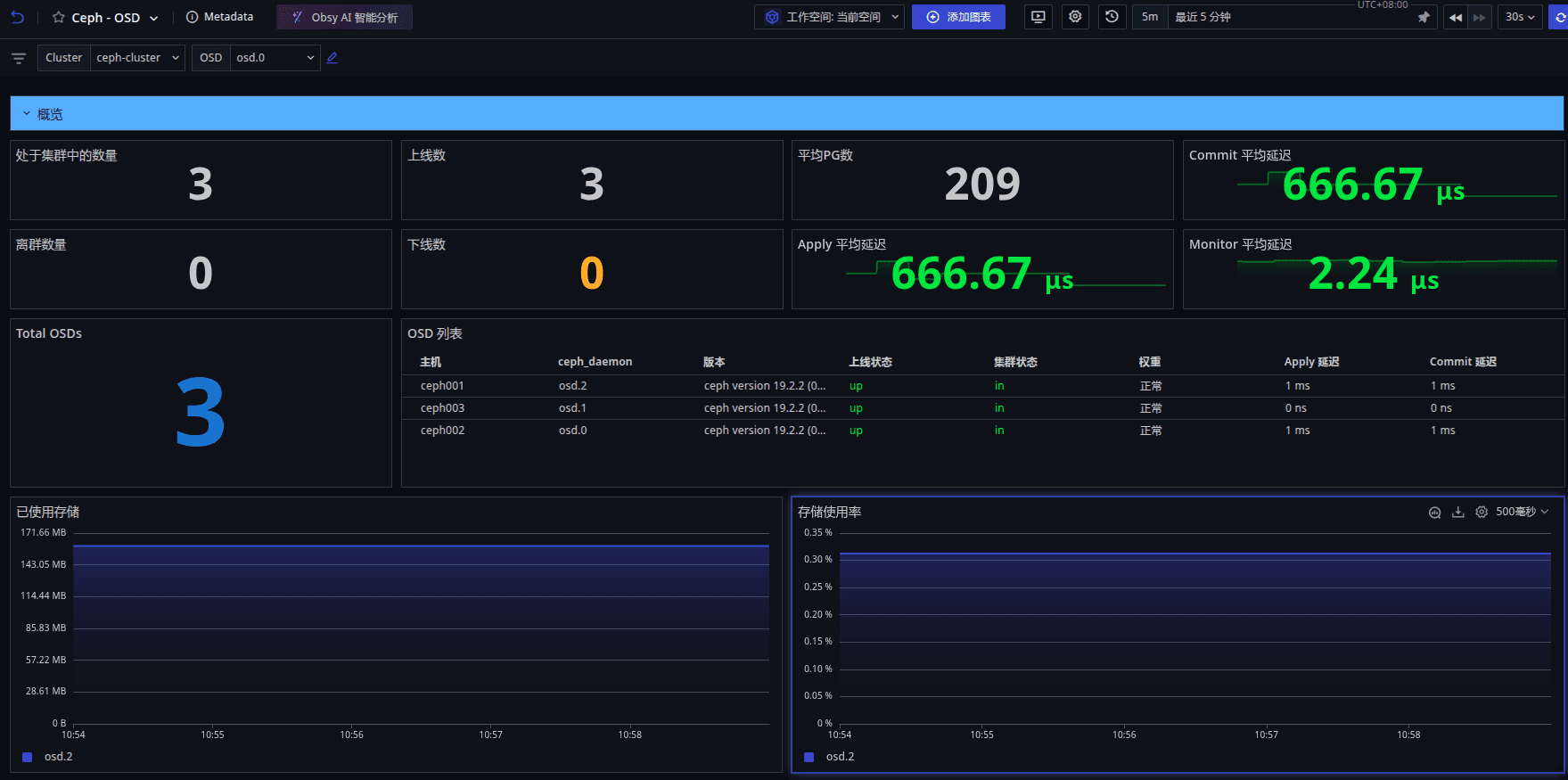The image size is (1568, 780).
Task: Open 存储使用率 panel settings gear
Action: (x=1482, y=513)
